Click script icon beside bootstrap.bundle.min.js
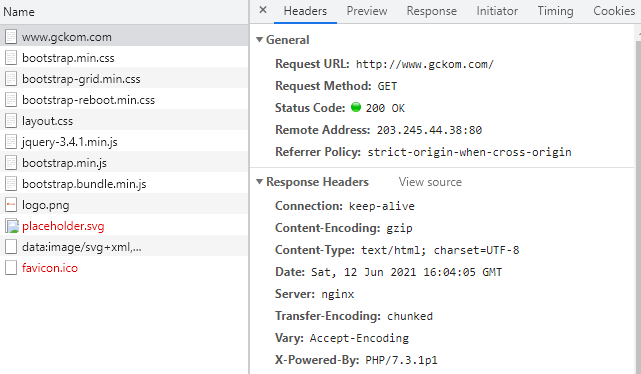This screenshot has width=641, height=374. coord(11,184)
